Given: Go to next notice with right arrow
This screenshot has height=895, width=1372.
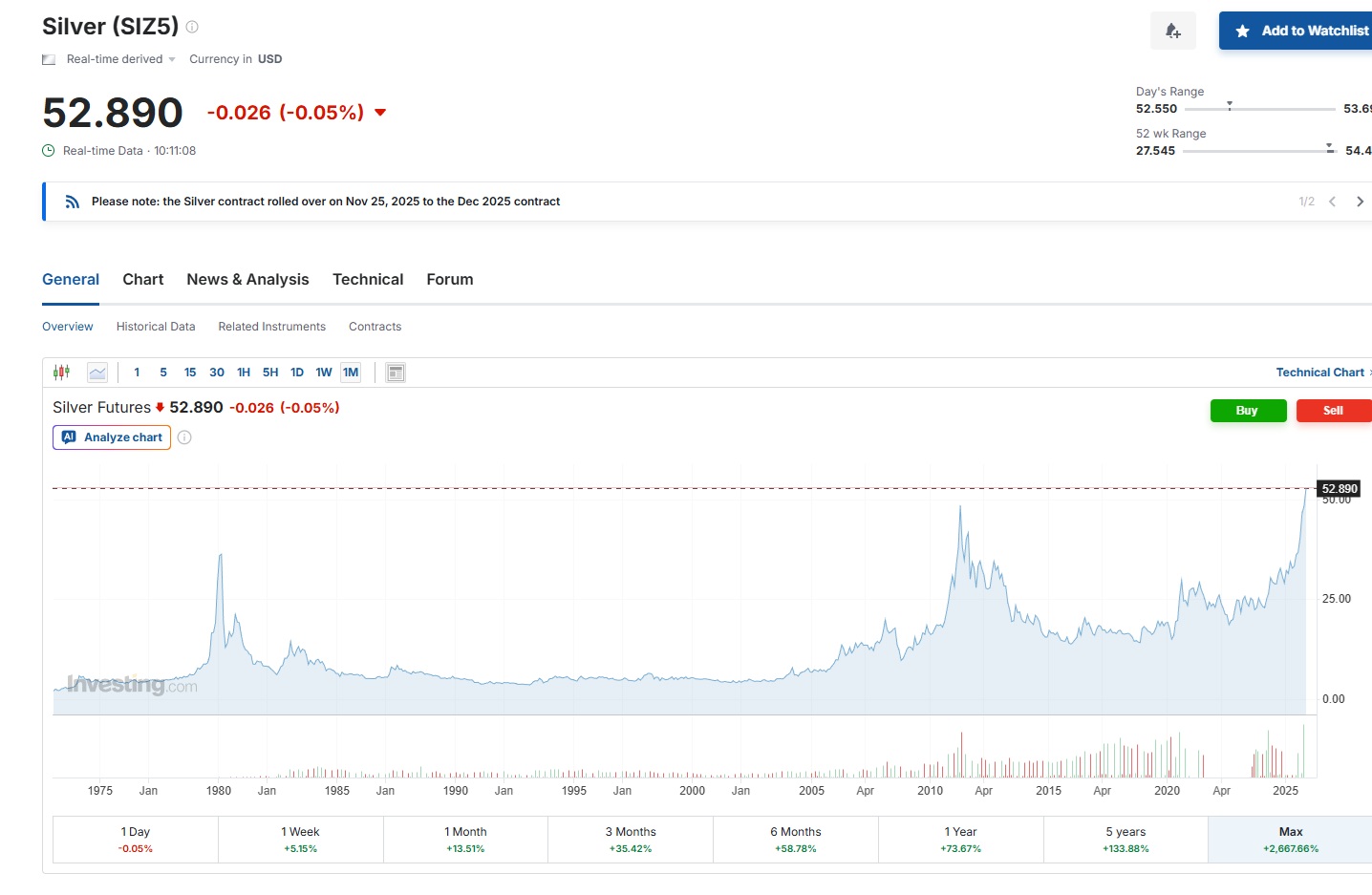Looking at the screenshot, I should [1360, 202].
